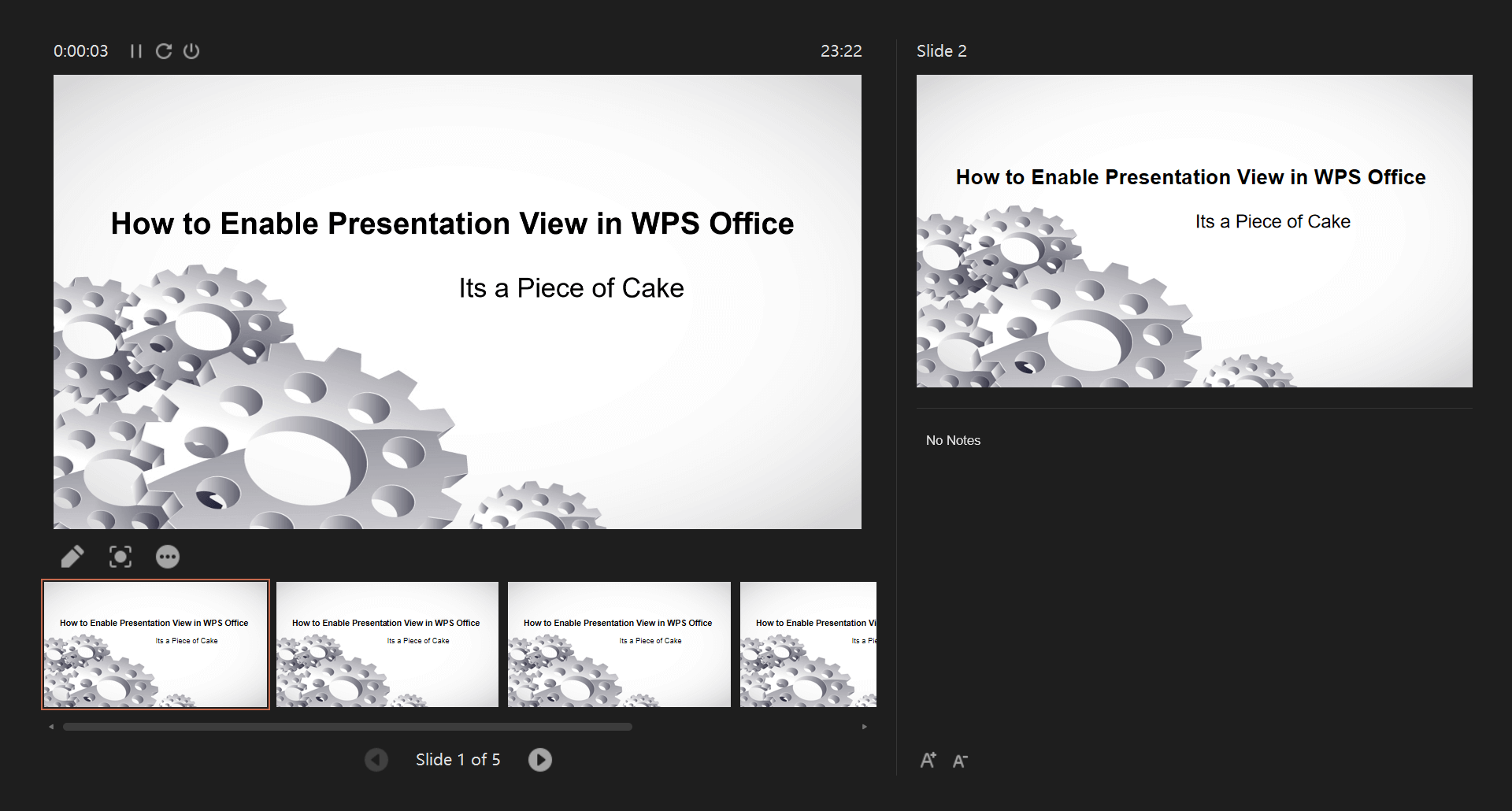This screenshot has height=811, width=1512.
Task: Click the No Notes area
Action: pos(953,440)
